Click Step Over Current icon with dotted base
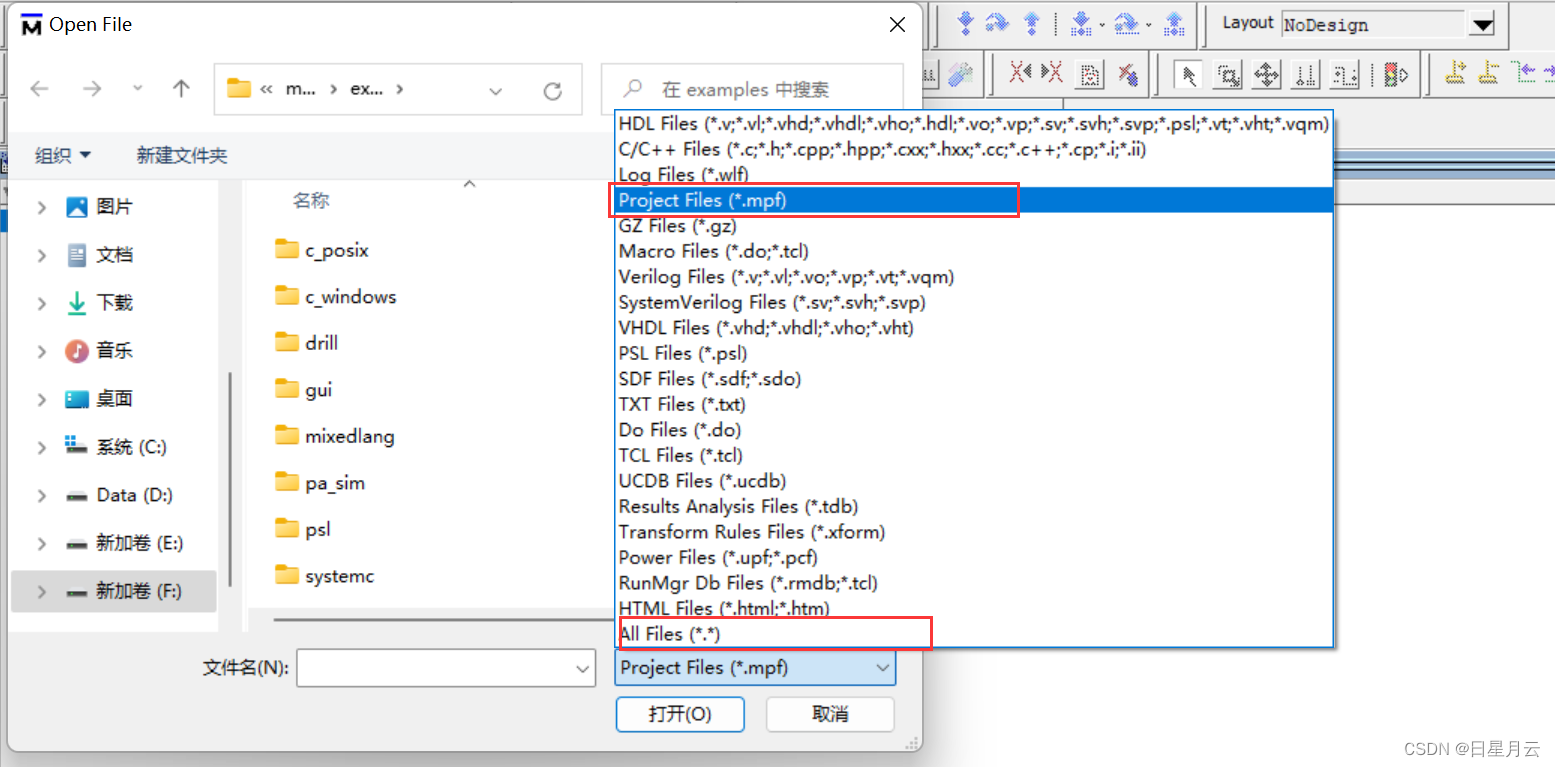1555x767 pixels. (1128, 22)
